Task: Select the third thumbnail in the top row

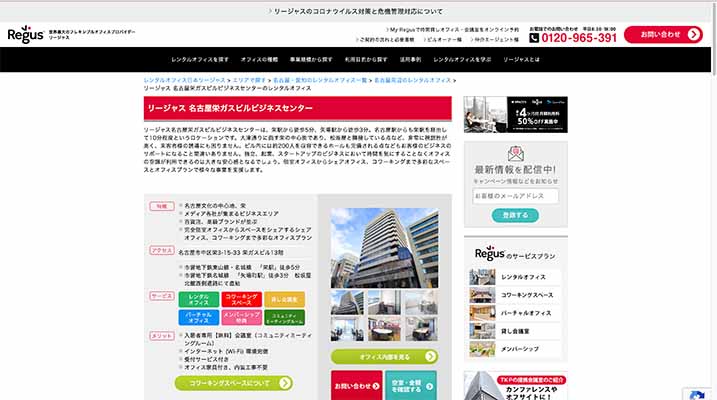Action: 421,302
